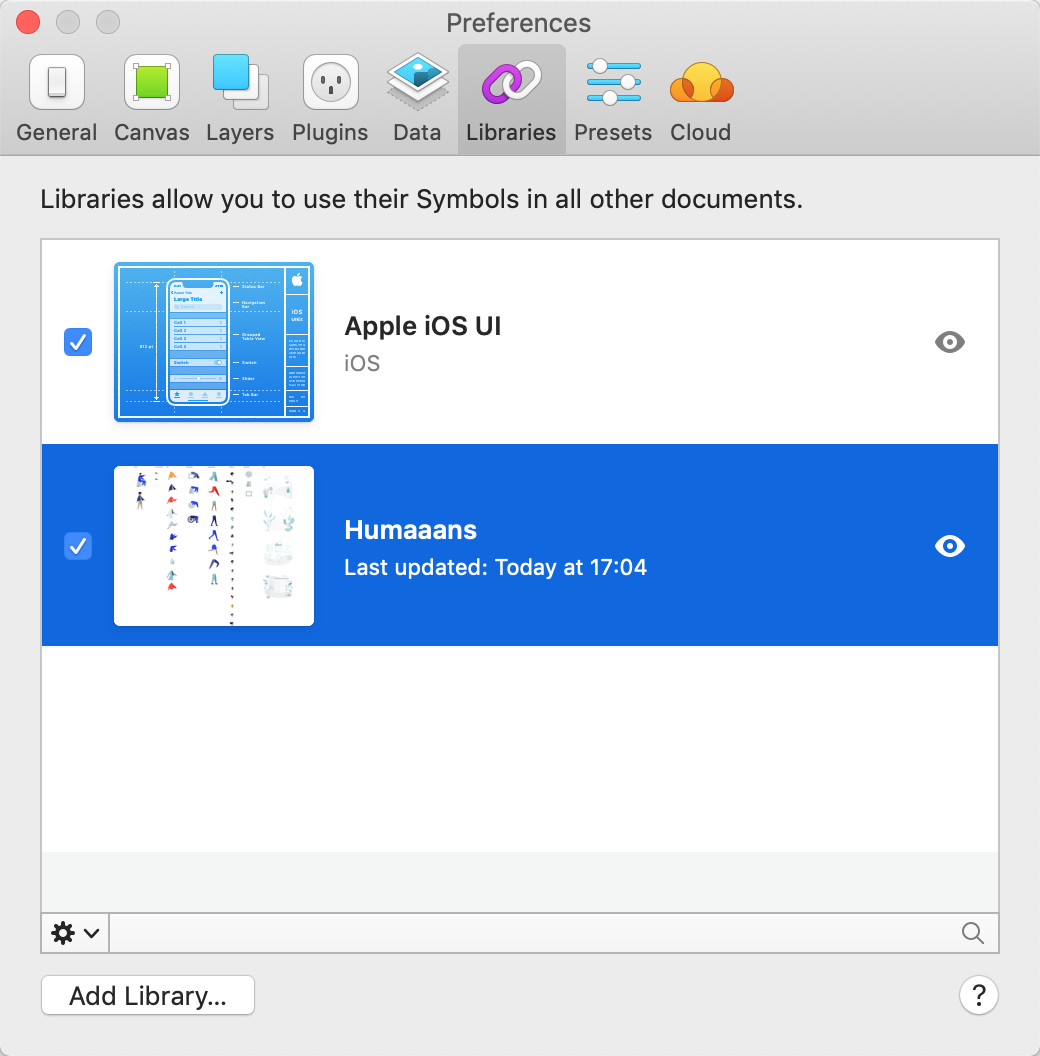Viewport: 1040px width, 1056px height.
Task: Open the gear actions dropdown menu
Action: (x=75, y=933)
